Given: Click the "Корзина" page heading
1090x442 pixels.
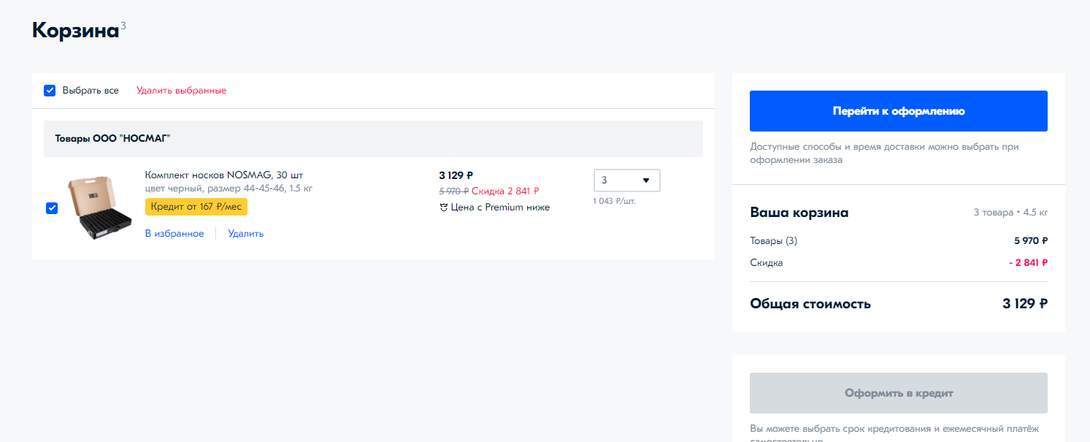Looking at the screenshot, I should [75, 31].
